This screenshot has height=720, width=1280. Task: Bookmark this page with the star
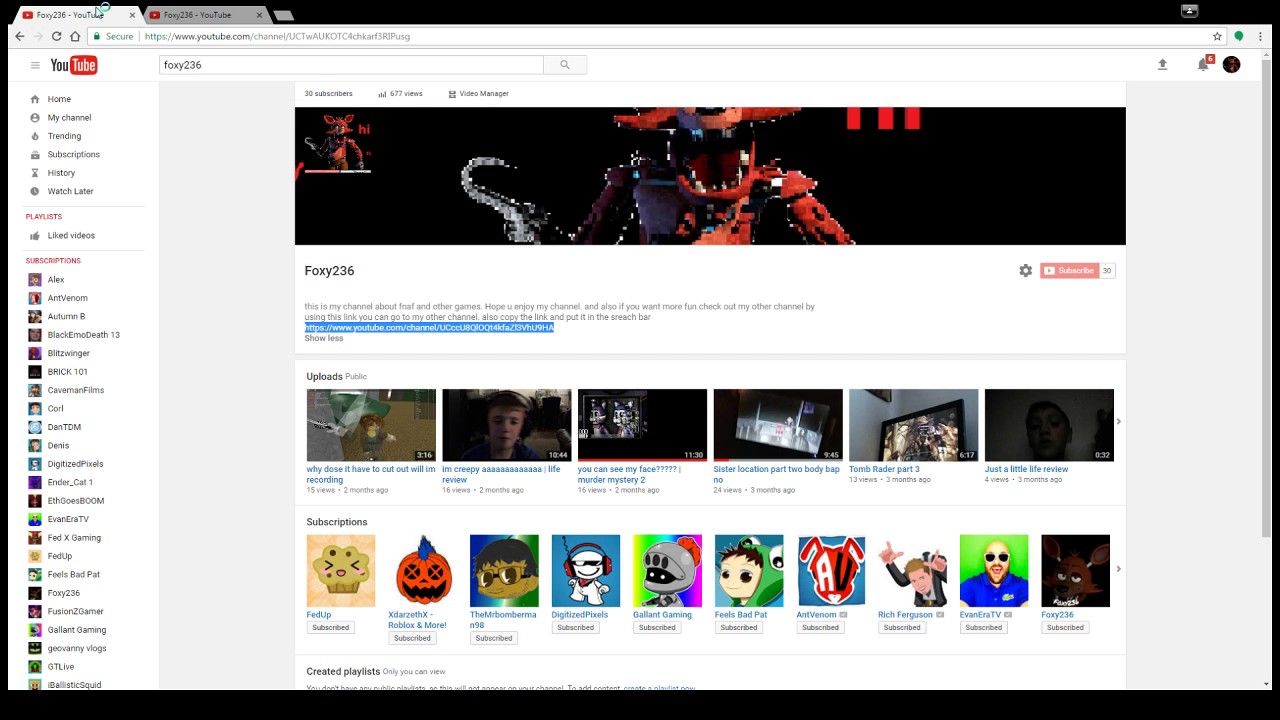pos(1217,36)
